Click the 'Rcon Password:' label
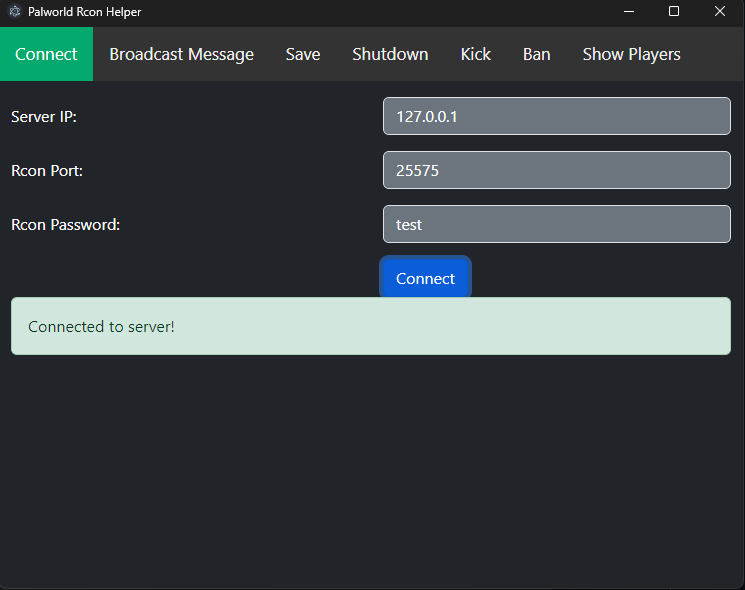Screen dimensions: 745x590 (x=66, y=225)
